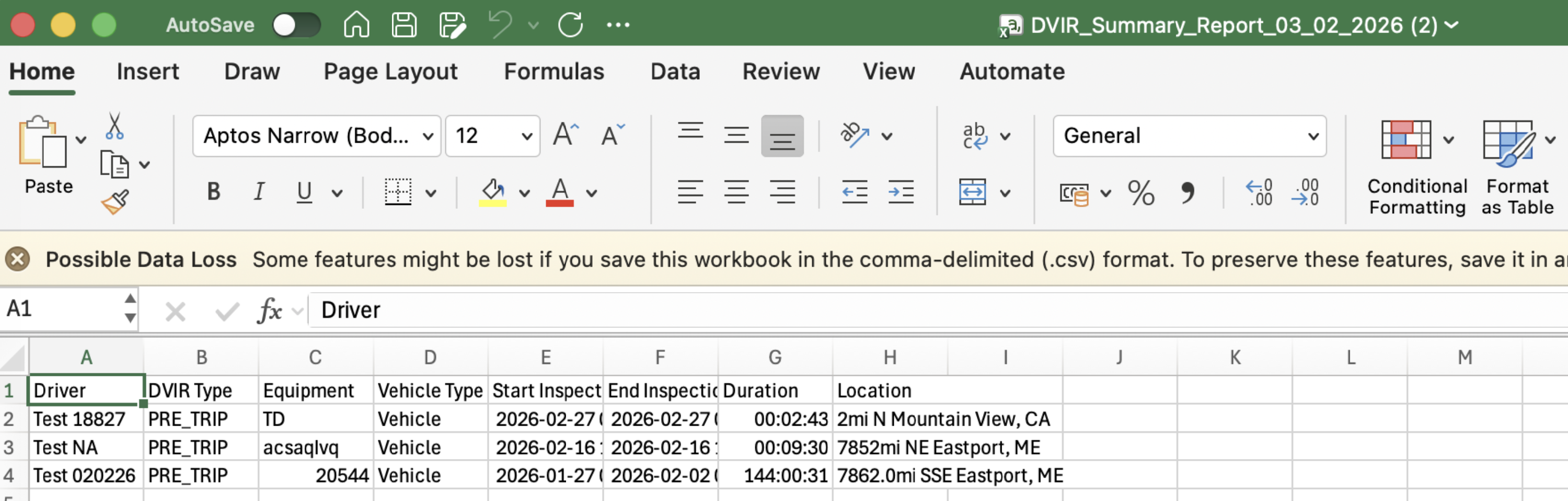Toggle Italic formatting
1568x501 pixels.
(259, 192)
